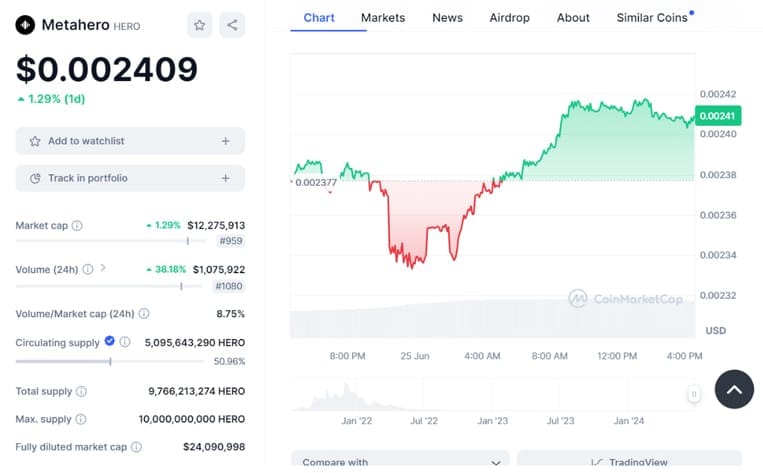This screenshot has height=473, width=763.
Task: Click plus on Add to watchlist
Action: pos(225,141)
